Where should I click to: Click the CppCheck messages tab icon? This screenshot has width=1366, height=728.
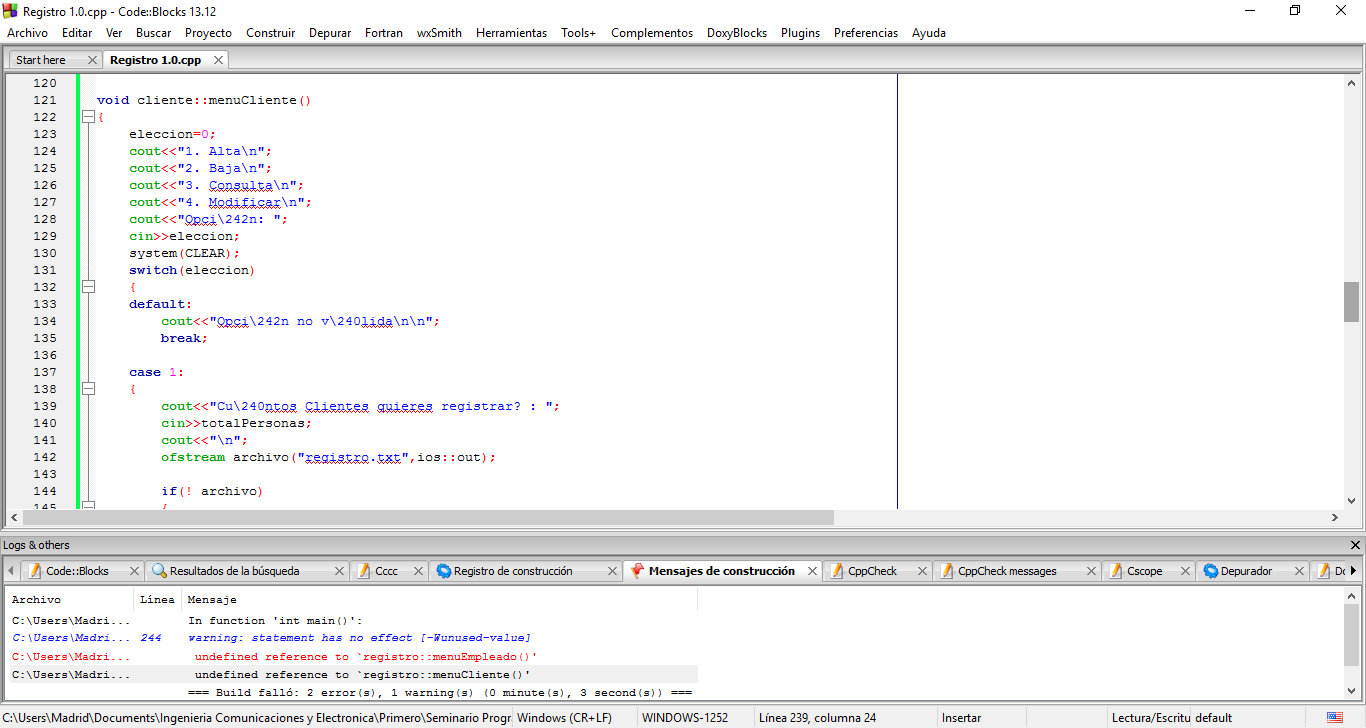[947, 571]
